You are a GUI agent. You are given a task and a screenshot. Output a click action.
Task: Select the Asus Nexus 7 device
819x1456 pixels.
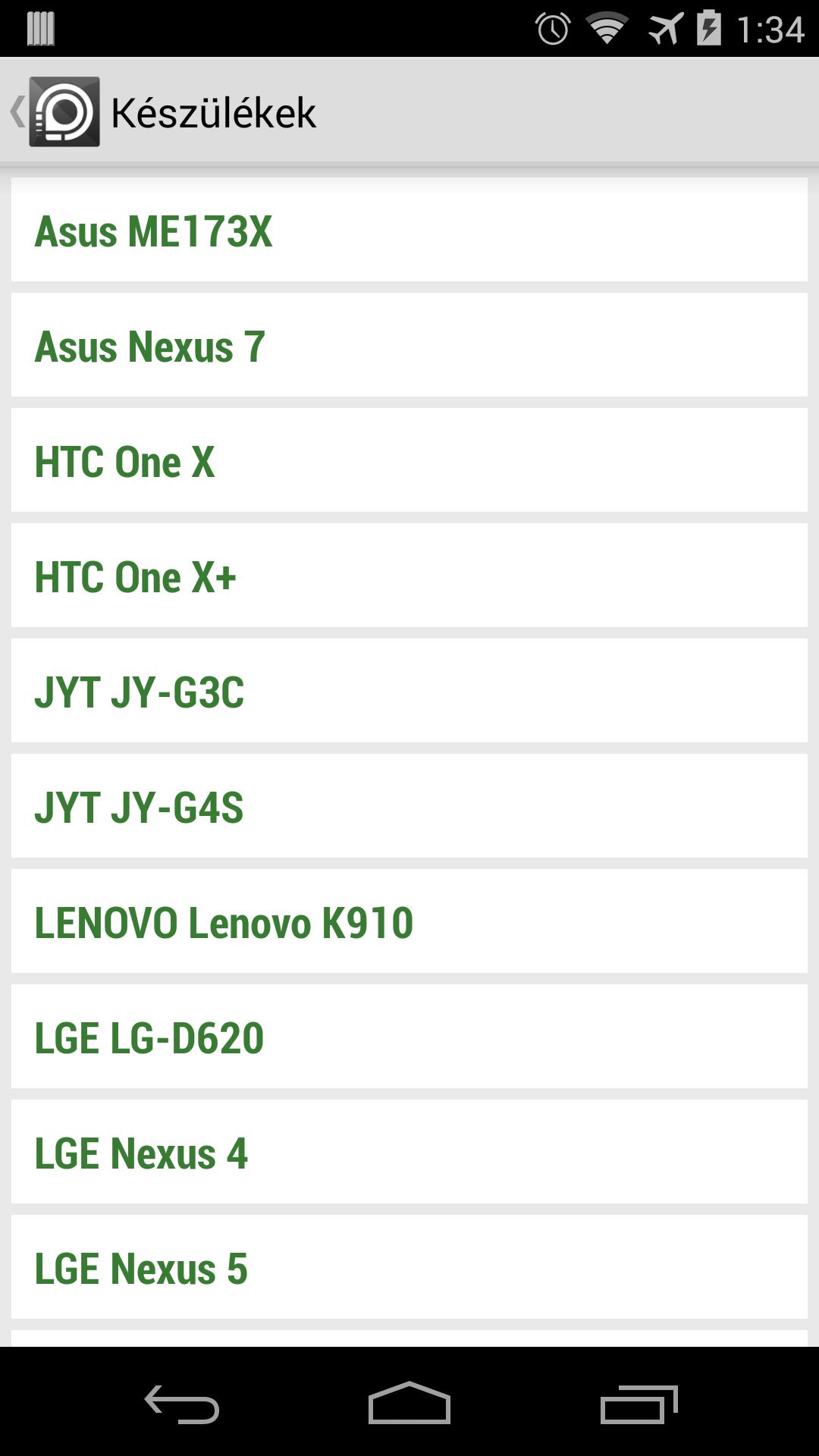pos(409,345)
